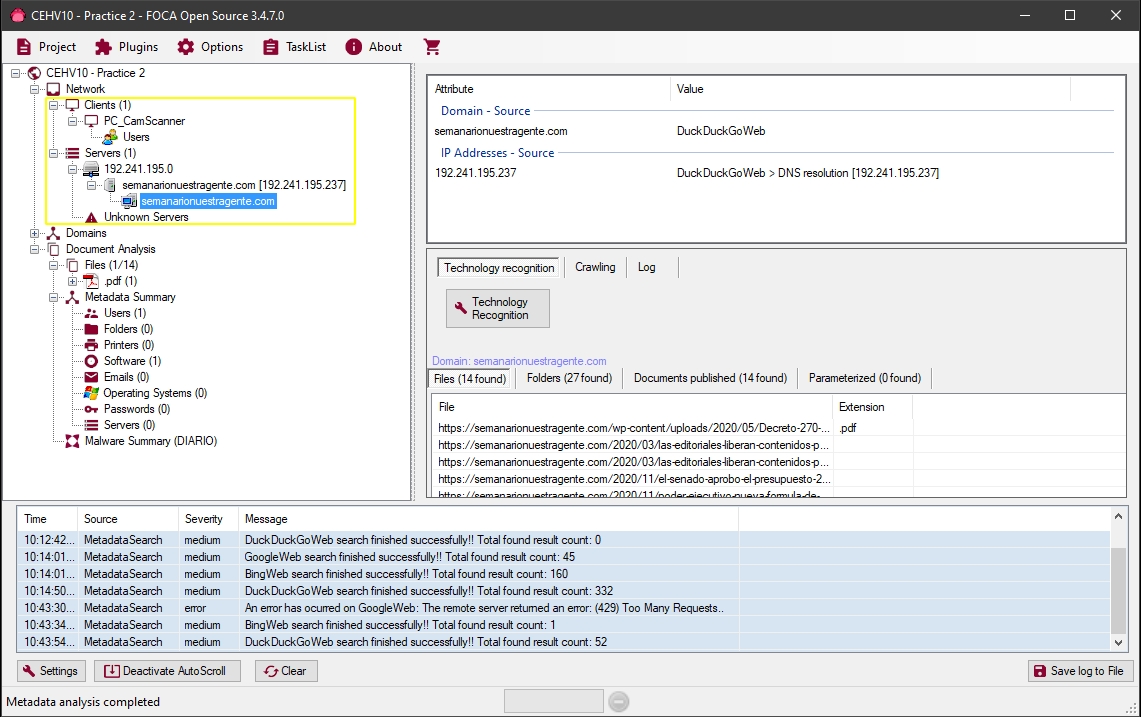Collapse the Document Analysis node
The height and width of the screenshot is (717, 1141).
(36, 249)
